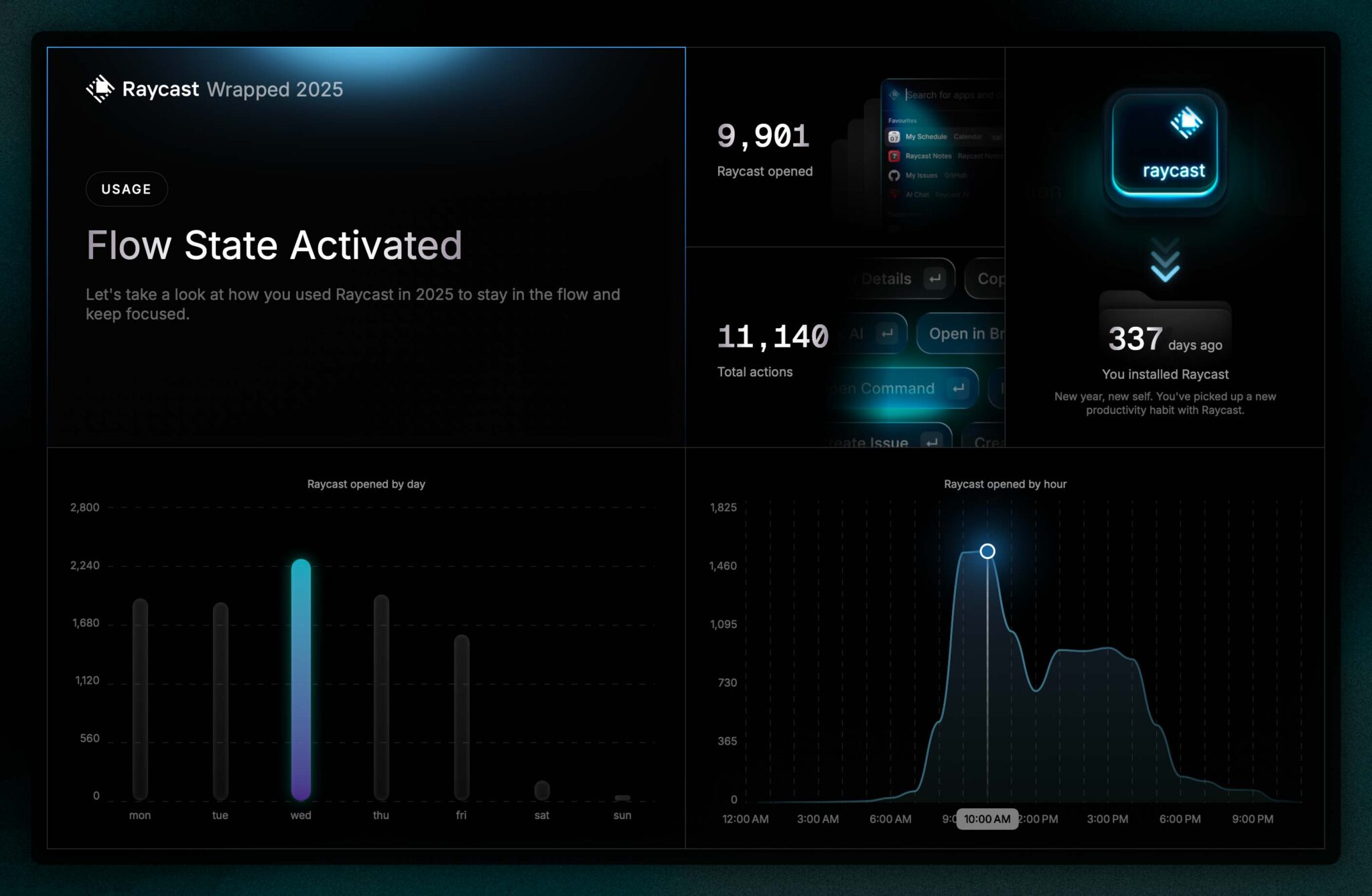Click the enter icon on Command button
Screen dimensions: 1372x896
959,388
